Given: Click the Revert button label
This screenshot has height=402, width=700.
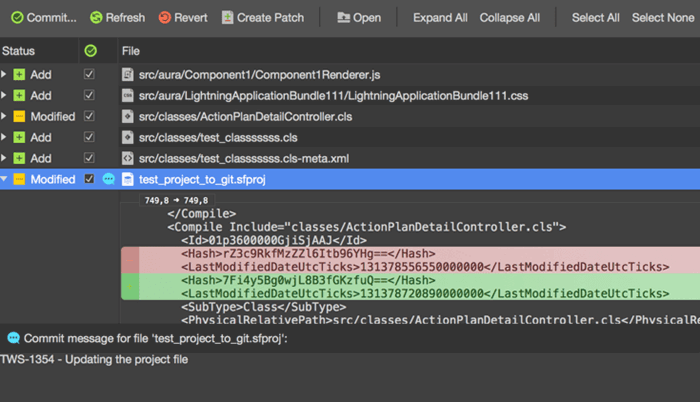Looking at the screenshot, I should click(191, 18).
